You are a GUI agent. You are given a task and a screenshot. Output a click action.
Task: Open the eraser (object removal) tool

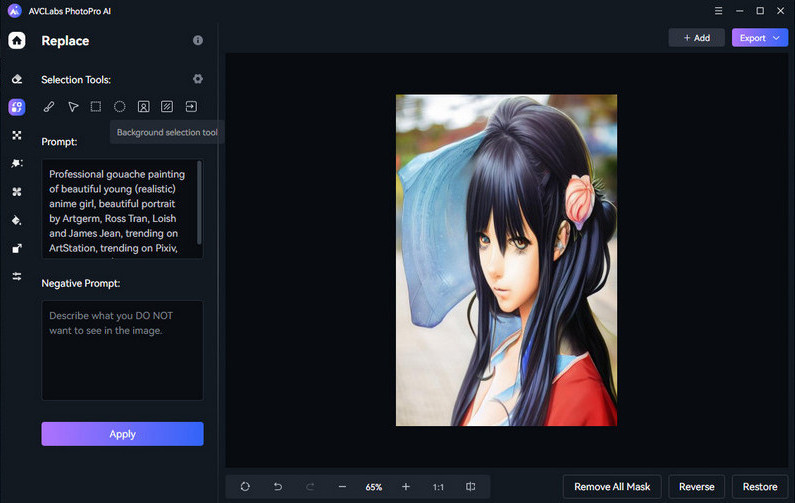click(x=17, y=79)
